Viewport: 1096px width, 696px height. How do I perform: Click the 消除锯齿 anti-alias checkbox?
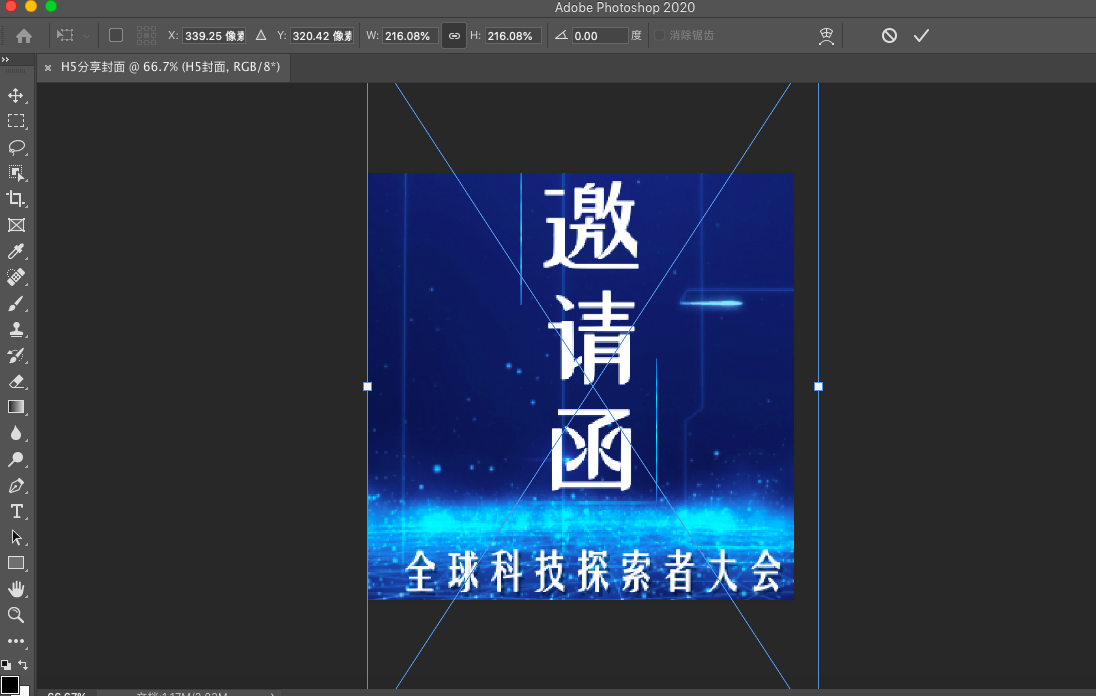659,35
